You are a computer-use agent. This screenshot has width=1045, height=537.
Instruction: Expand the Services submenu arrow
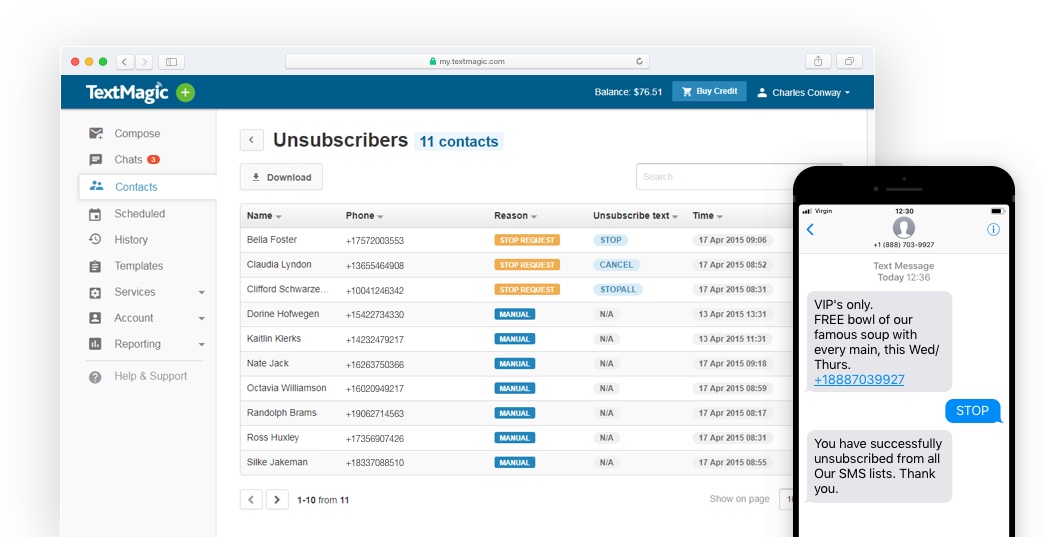click(x=201, y=292)
